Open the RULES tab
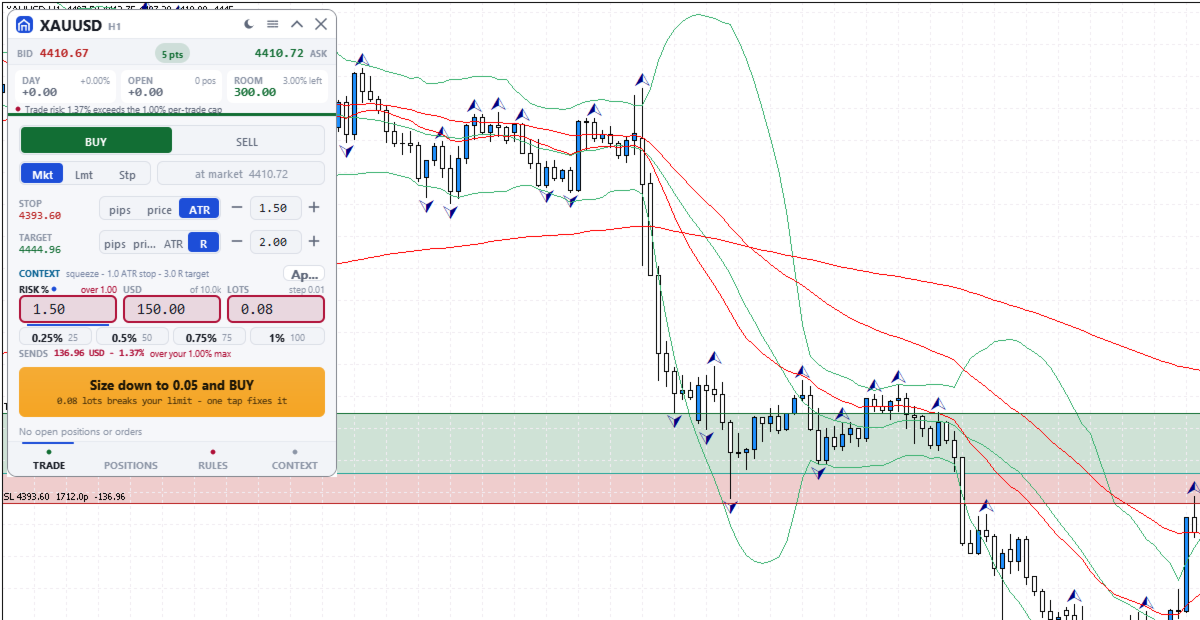Screen dimensions: 1200x620 pos(213,465)
